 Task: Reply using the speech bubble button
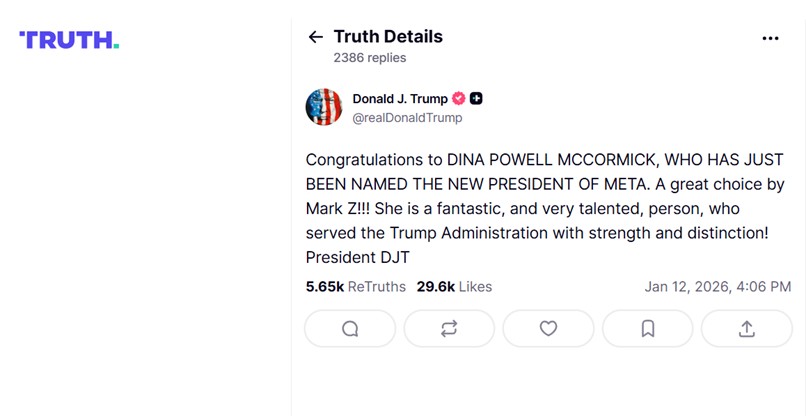coord(350,329)
